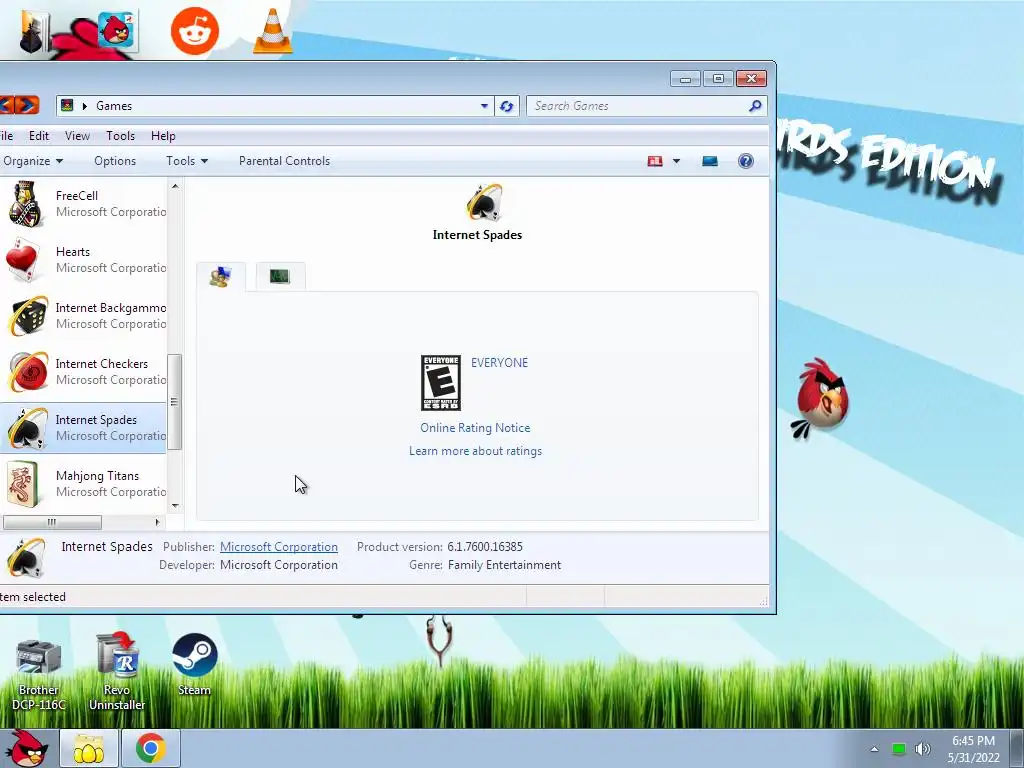Click the Internet Spades preview icon
Image resolution: width=1024 pixels, height=768 pixels.
pyautogui.click(x=484, y=202)
